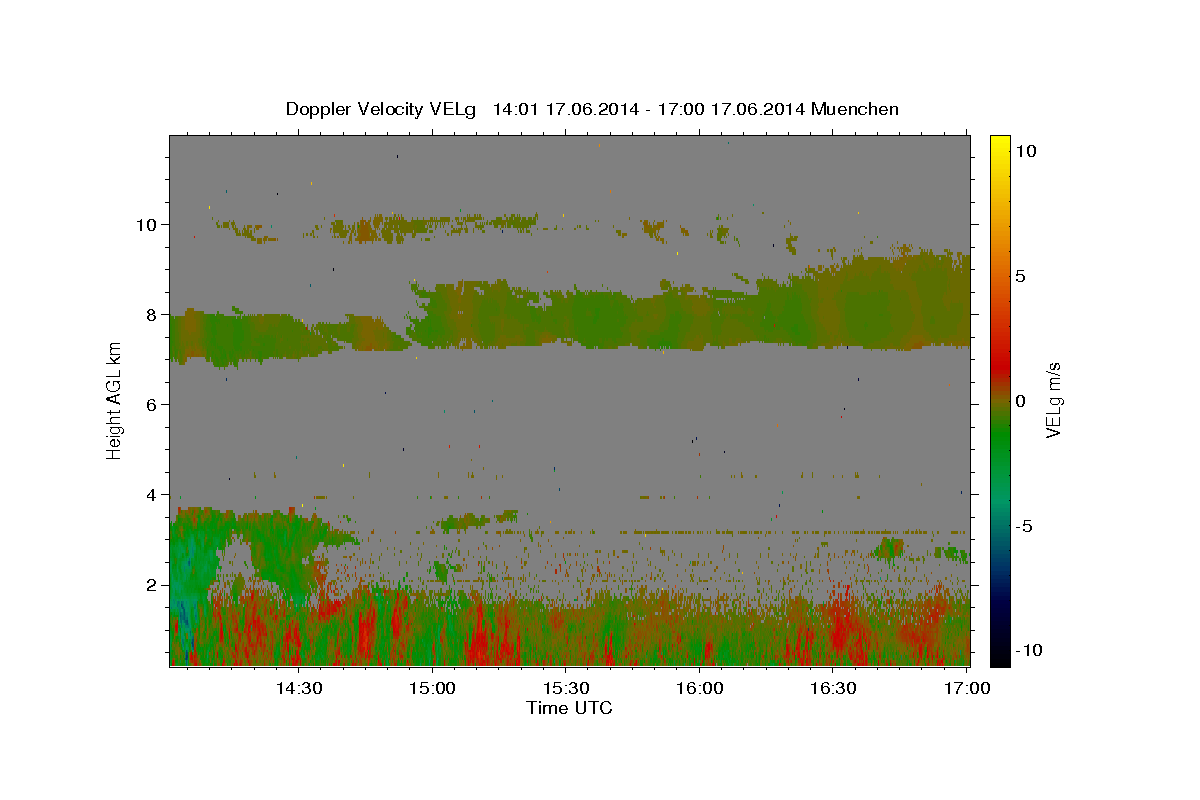Screen dimensions: 1200x800
Task: Click the colorbar value label 0
Action: click(1020, 401)
